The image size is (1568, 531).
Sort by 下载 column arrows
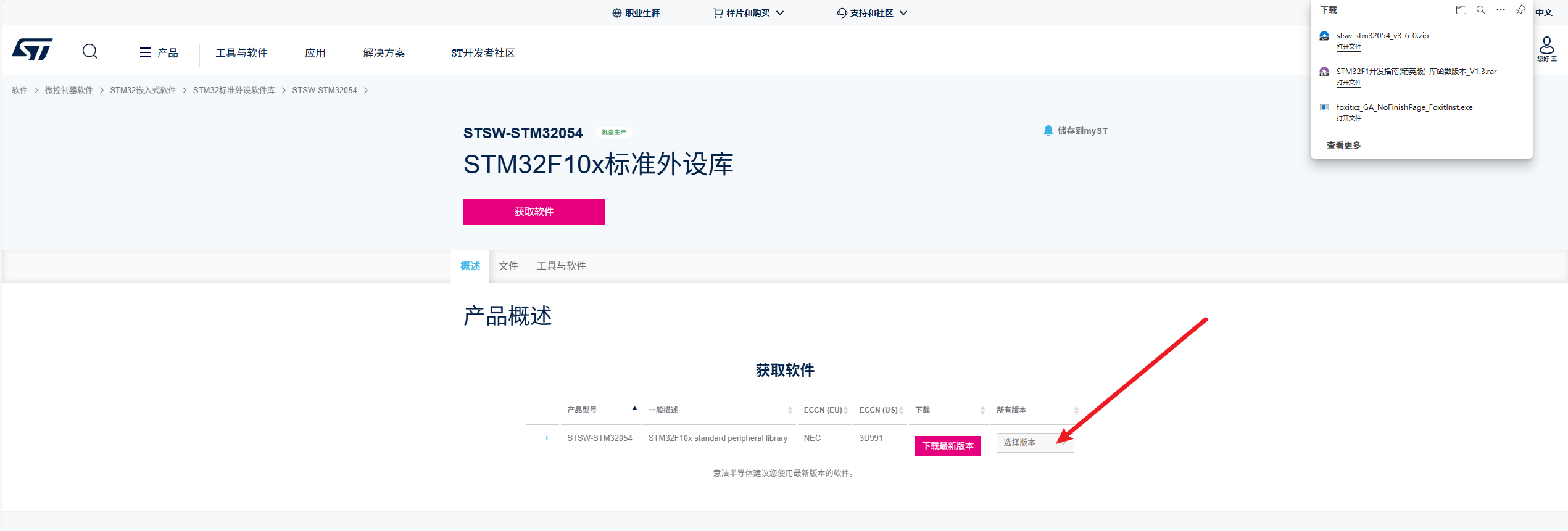point(982,410)
